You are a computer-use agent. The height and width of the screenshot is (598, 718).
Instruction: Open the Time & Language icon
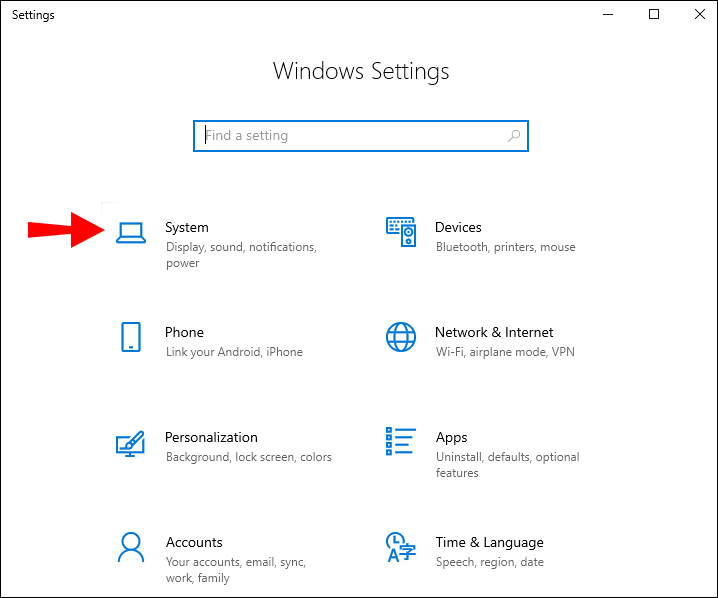[x=401, y=547]
